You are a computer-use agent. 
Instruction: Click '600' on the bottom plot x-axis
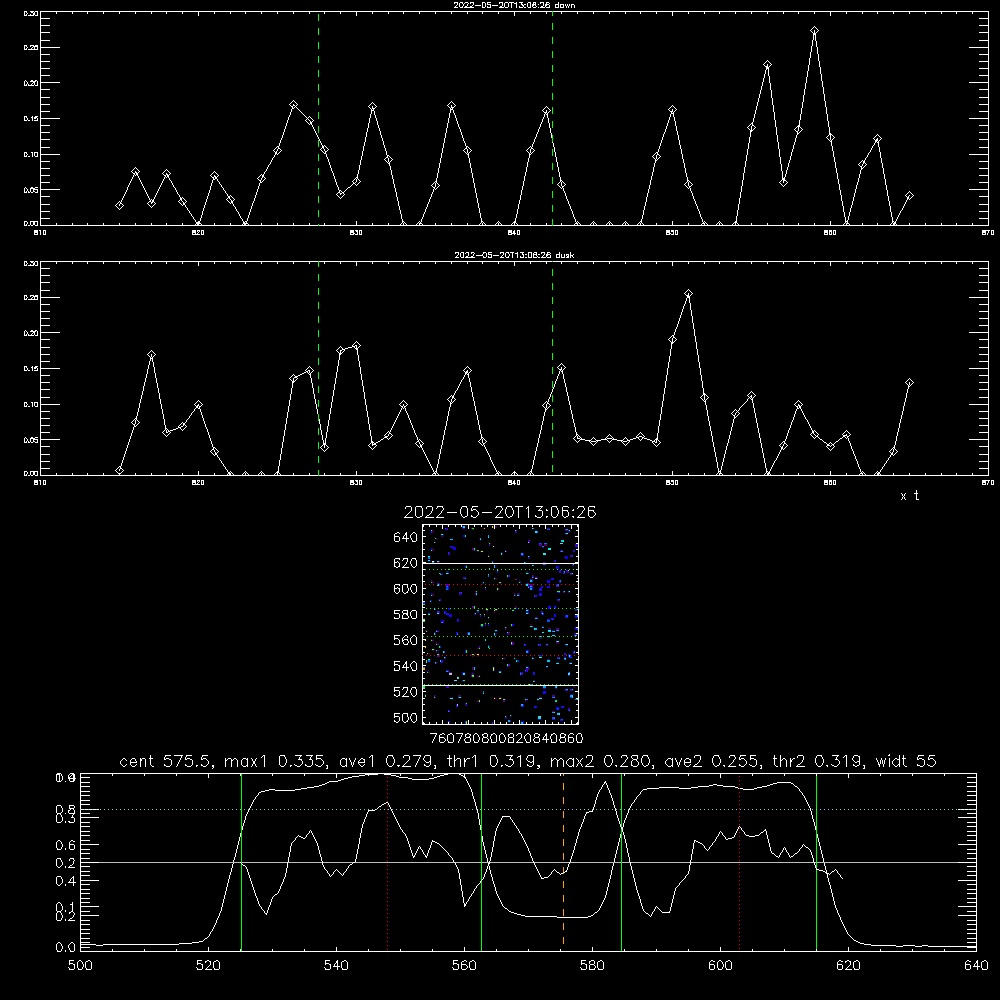click(x=720, y=966)
